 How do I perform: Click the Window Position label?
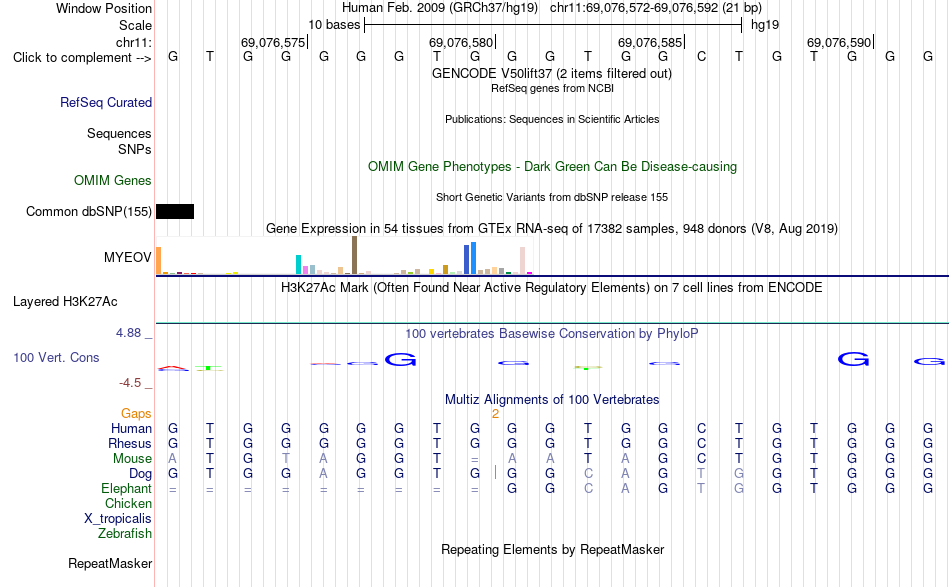pyautogui.click(x=104, y=8)
